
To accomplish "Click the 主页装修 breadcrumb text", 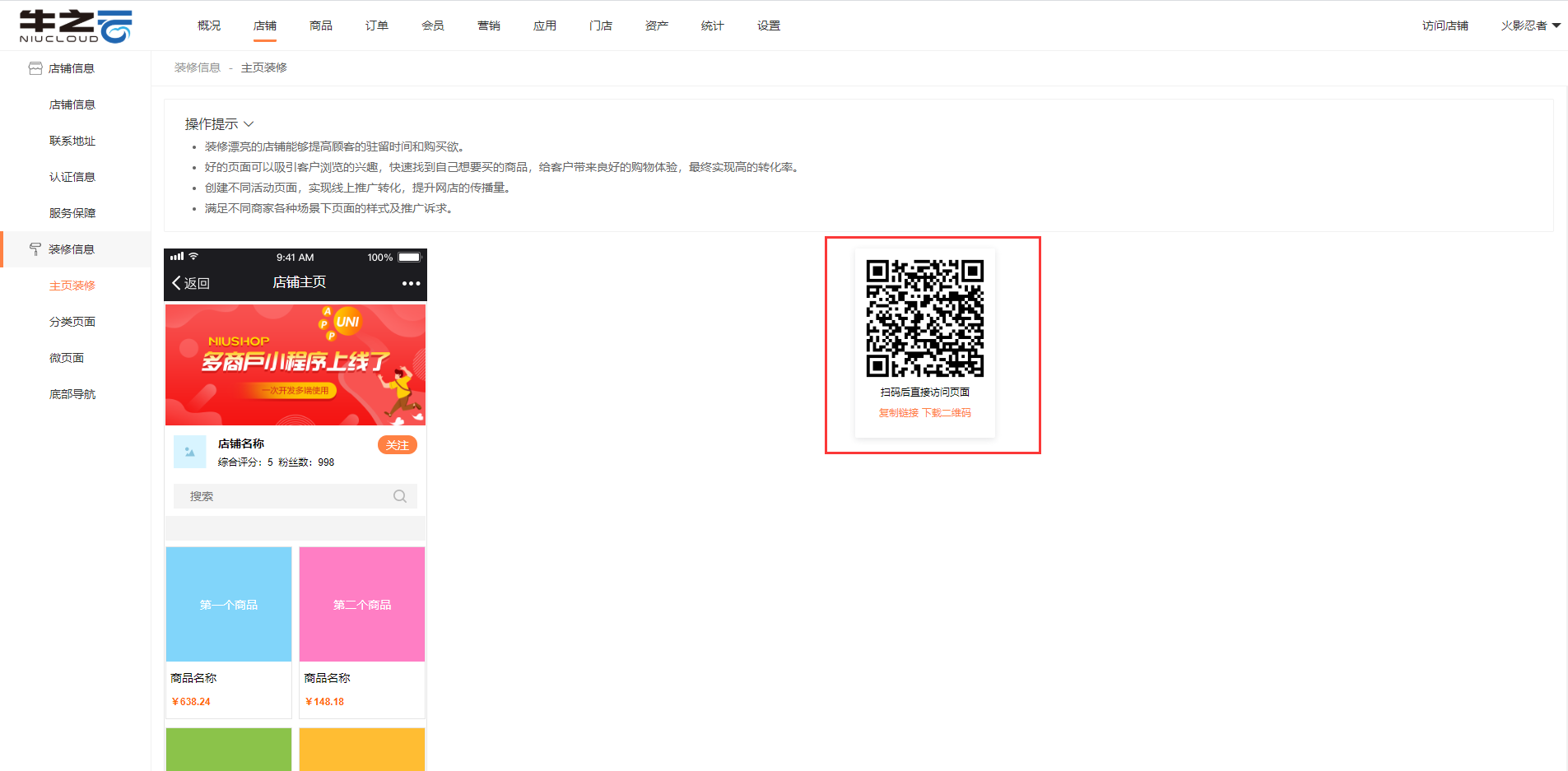I will [x=264, y=67].
